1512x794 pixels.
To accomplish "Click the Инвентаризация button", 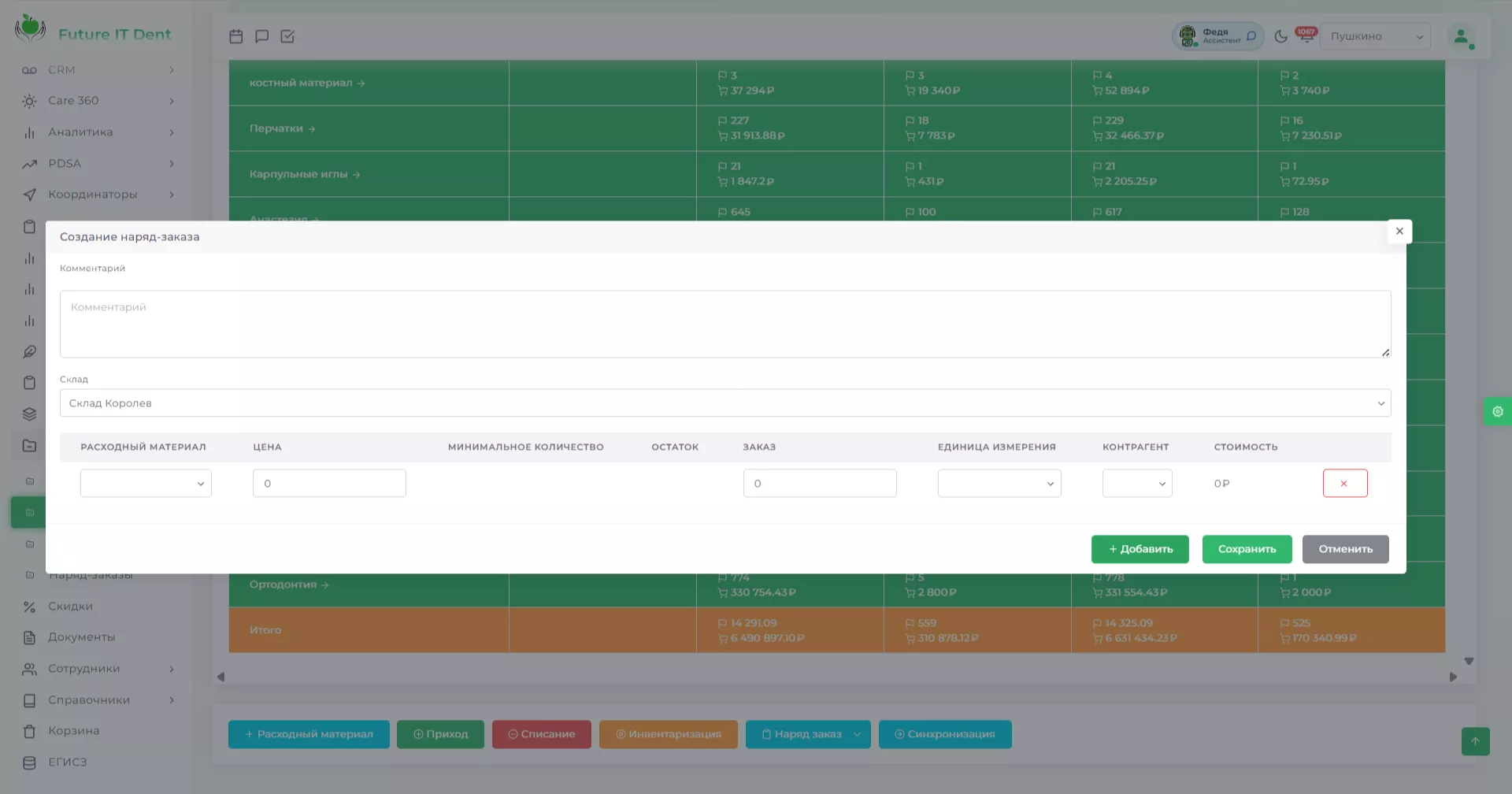I will click(668, 734).
